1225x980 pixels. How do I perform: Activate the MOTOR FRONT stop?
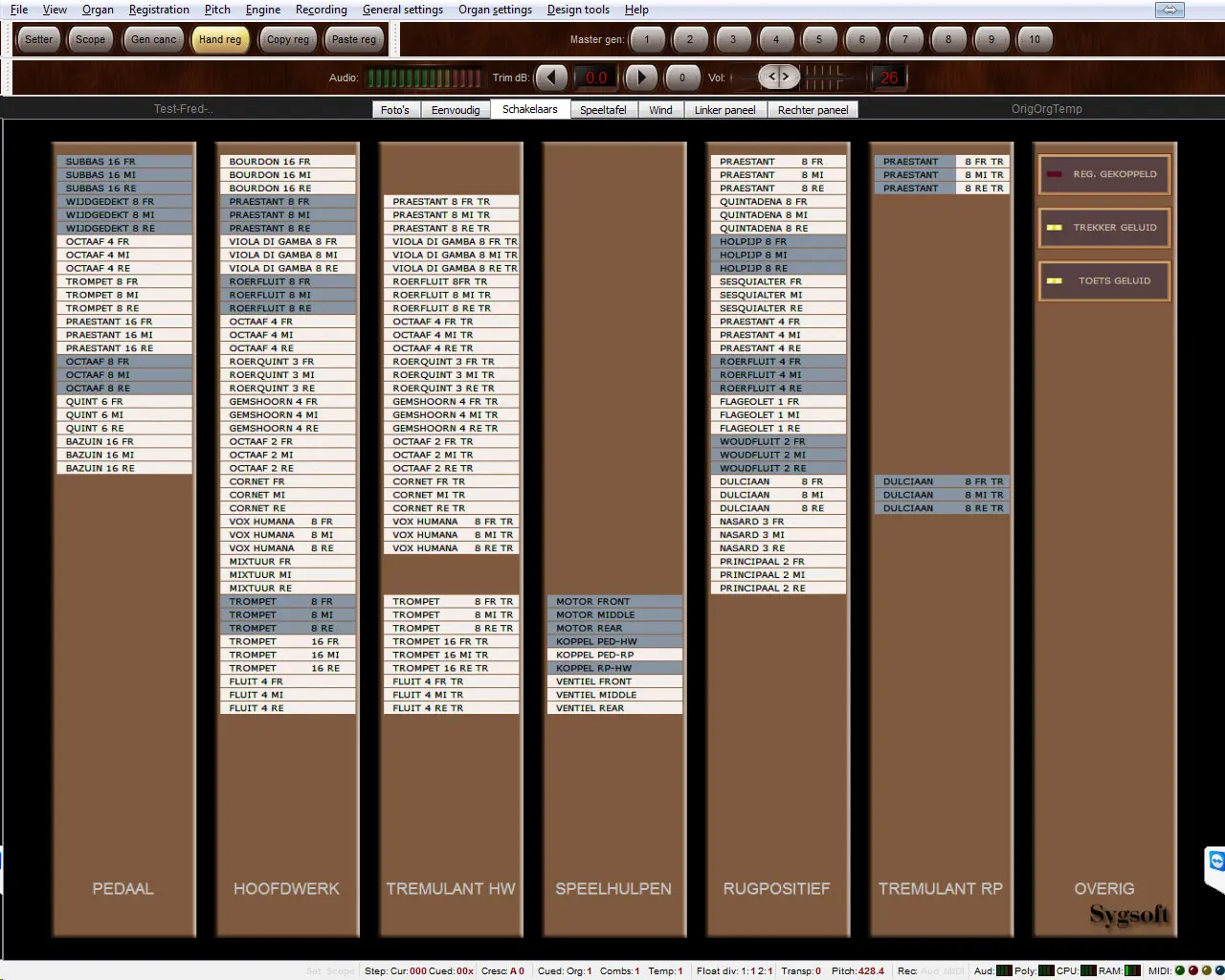(613, 602)
